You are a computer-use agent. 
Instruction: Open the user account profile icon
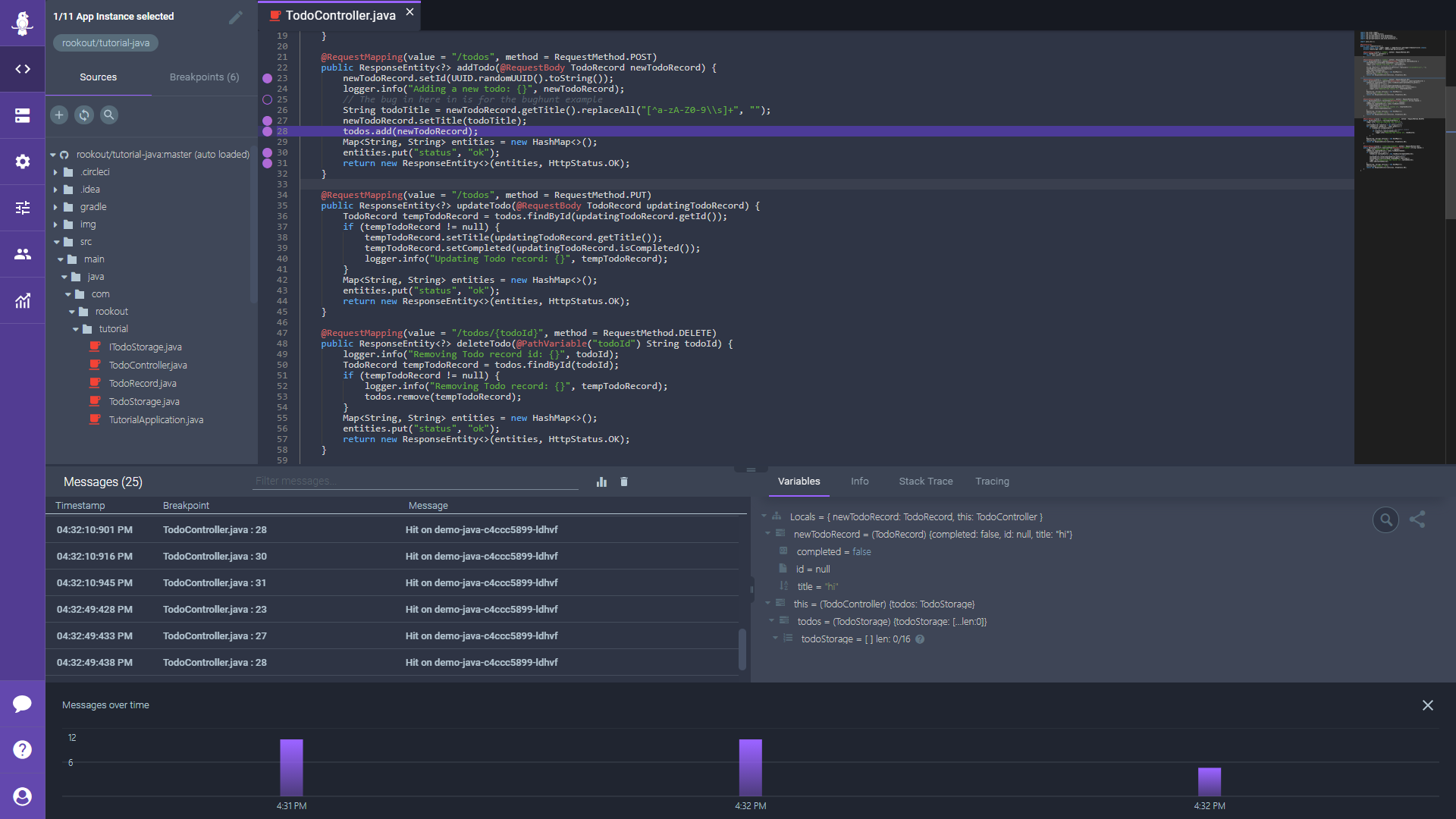click(x=23, y=796)
